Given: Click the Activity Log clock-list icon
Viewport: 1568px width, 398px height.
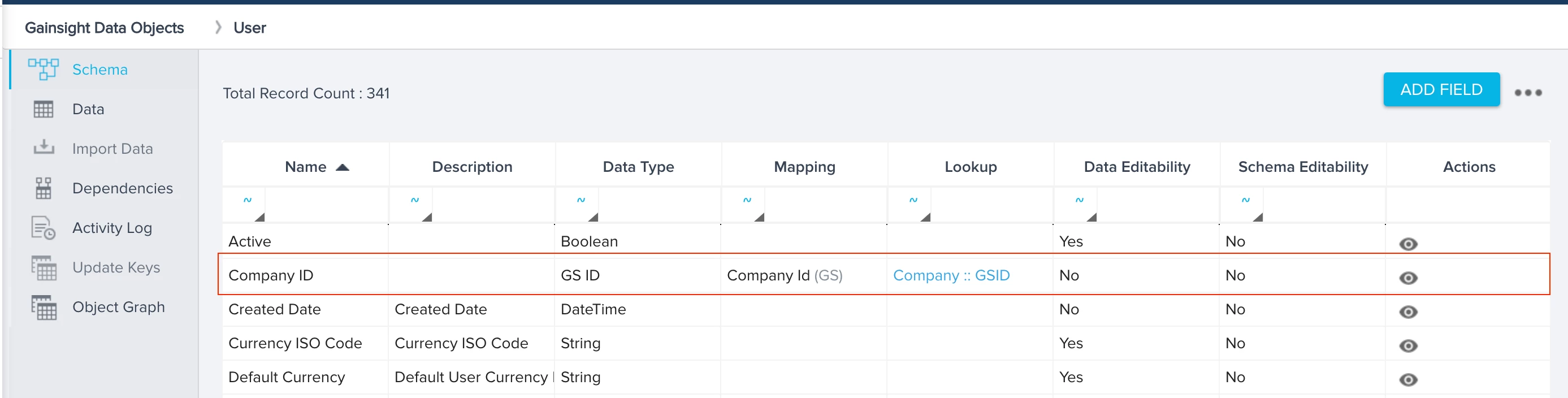Looking at the screenshot, I should coord(43,228).
